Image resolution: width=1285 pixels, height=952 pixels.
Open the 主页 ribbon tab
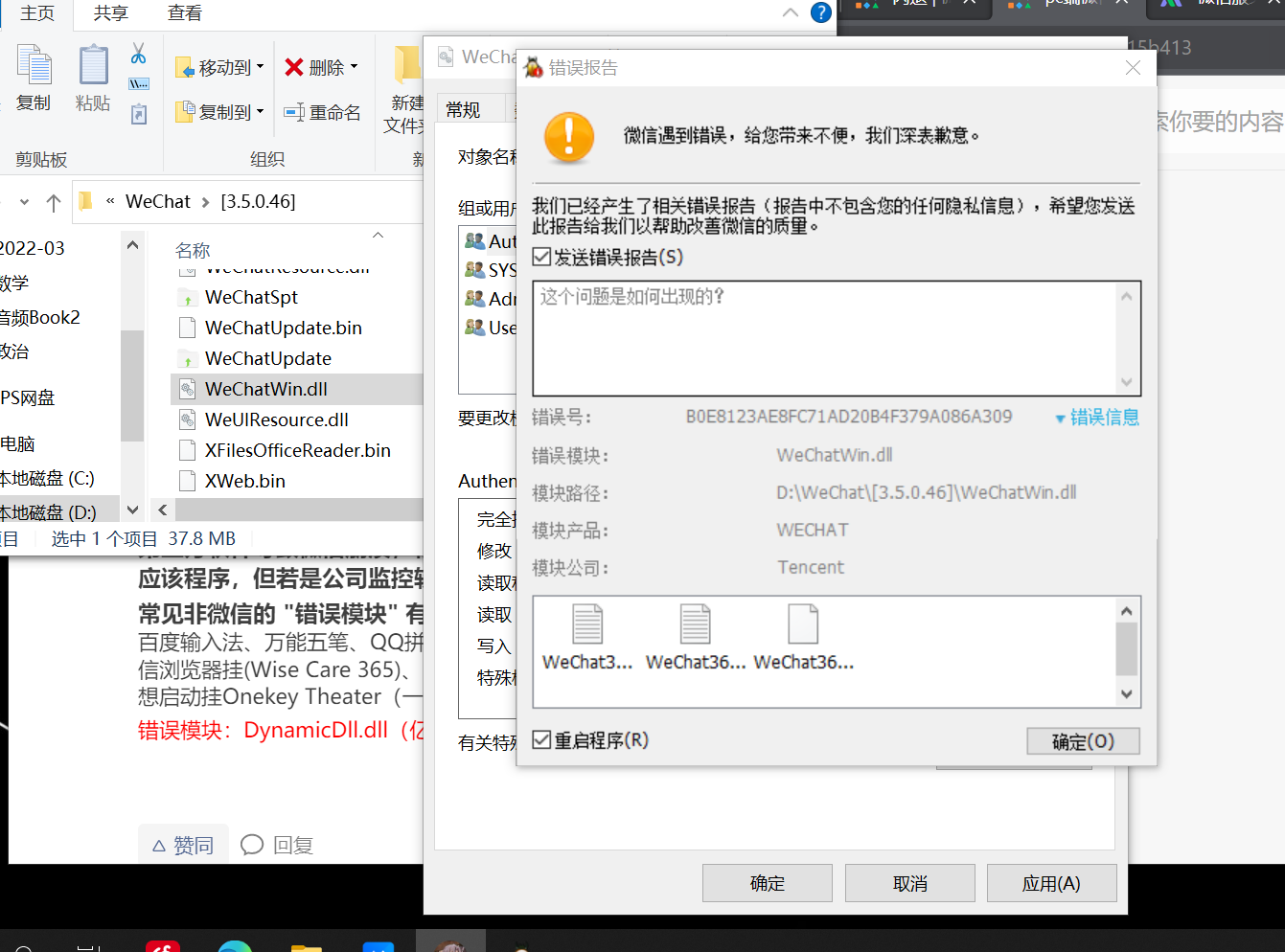coord(37,13)
